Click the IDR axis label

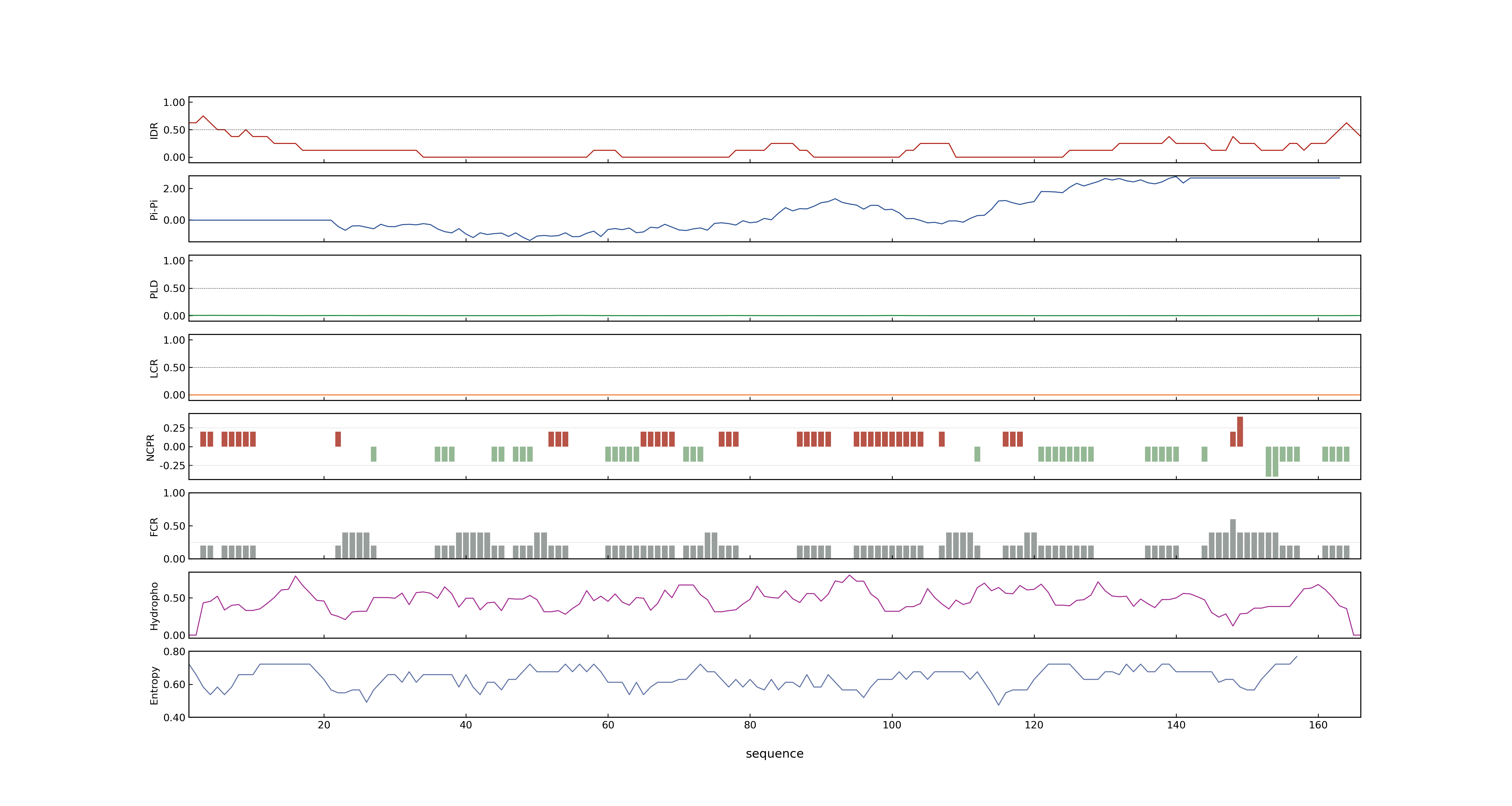coord(154,130)
